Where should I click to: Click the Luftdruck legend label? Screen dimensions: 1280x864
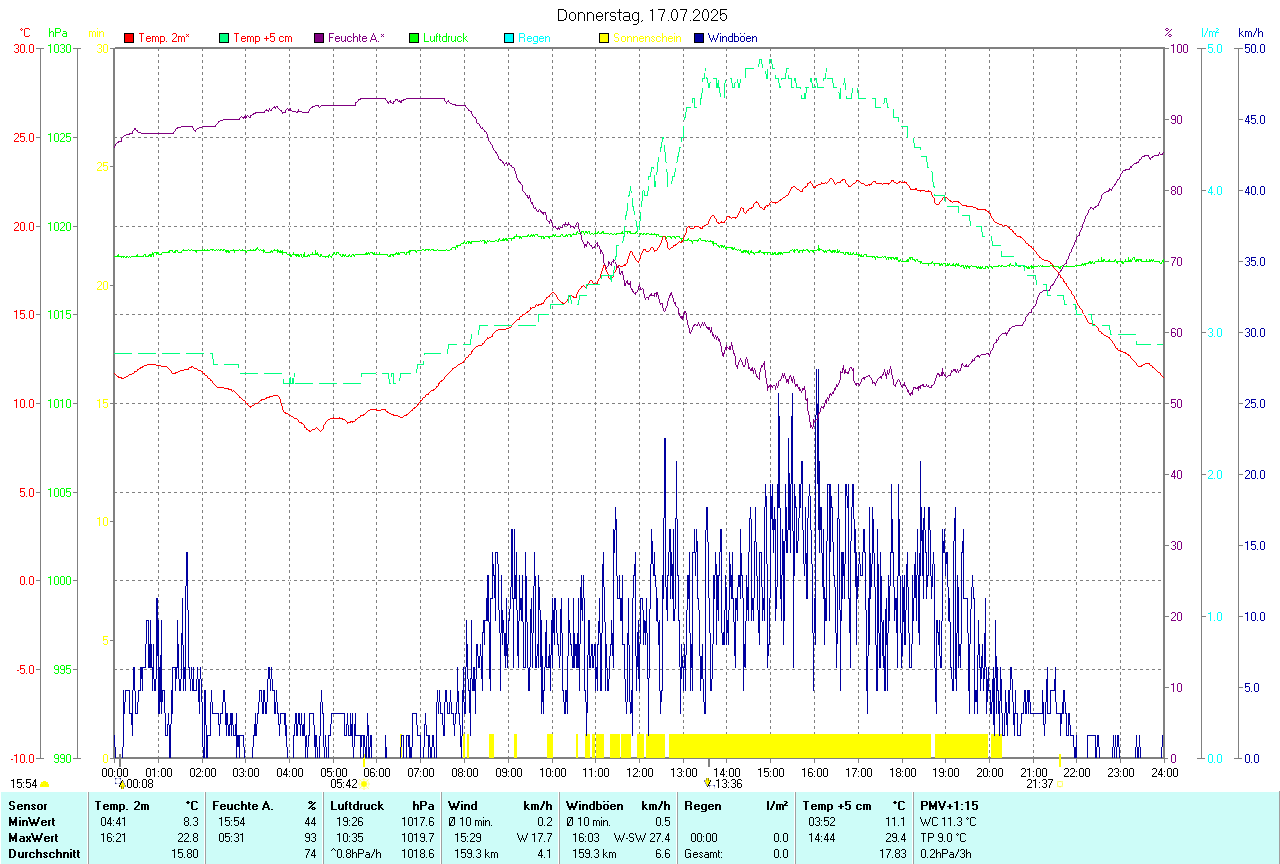(445, 38)
